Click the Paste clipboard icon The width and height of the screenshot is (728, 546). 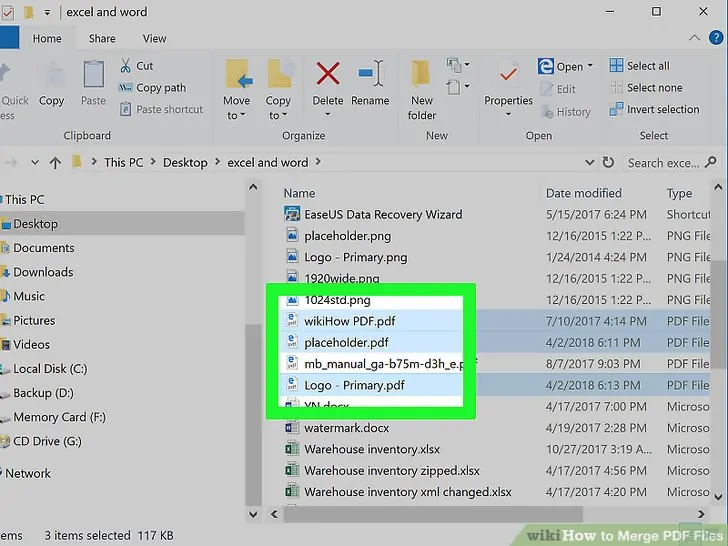pos(93,82)
